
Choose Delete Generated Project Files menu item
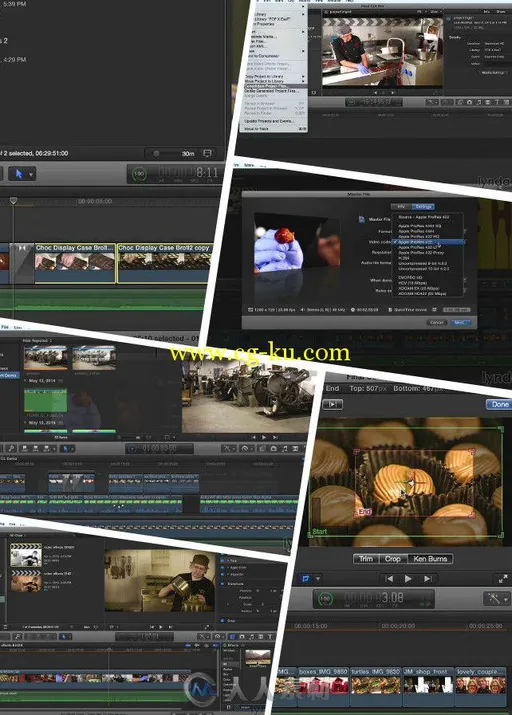coord(273,91)
